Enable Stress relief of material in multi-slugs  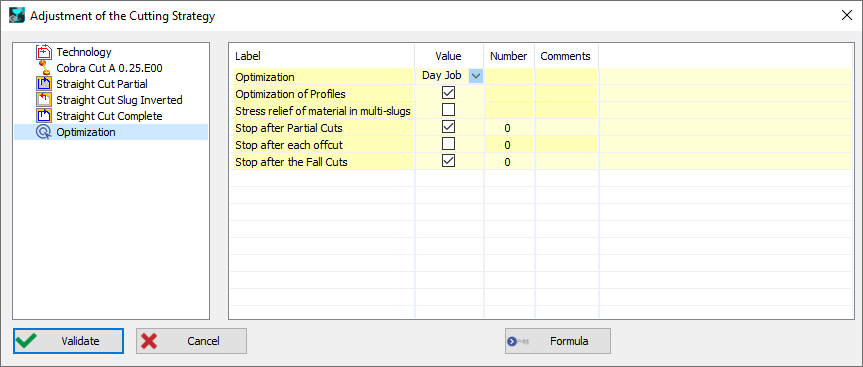pyautogui.click(x=449, y=110)
